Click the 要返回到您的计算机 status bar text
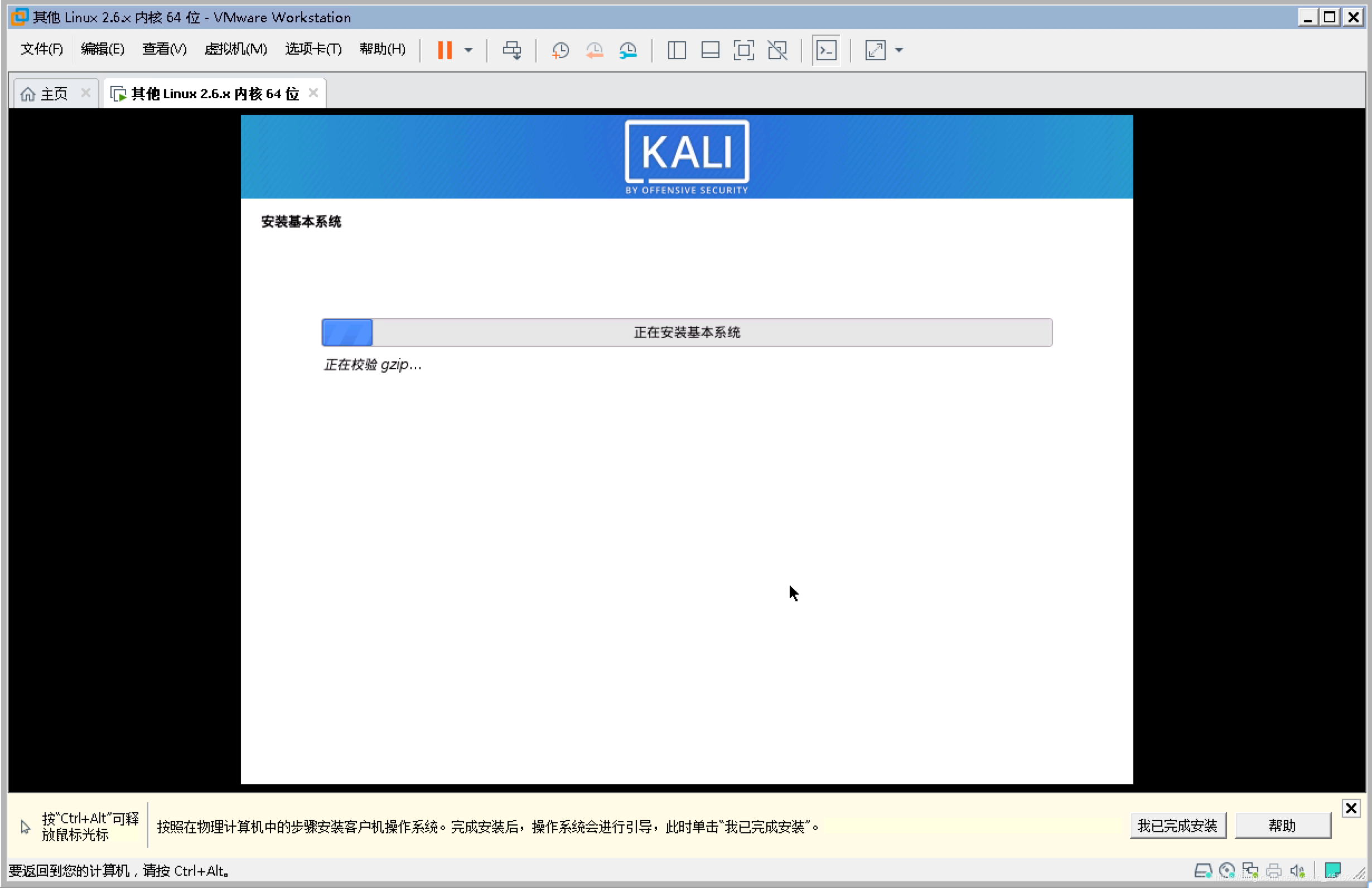1372x888 pixels. tap(119, 871)
